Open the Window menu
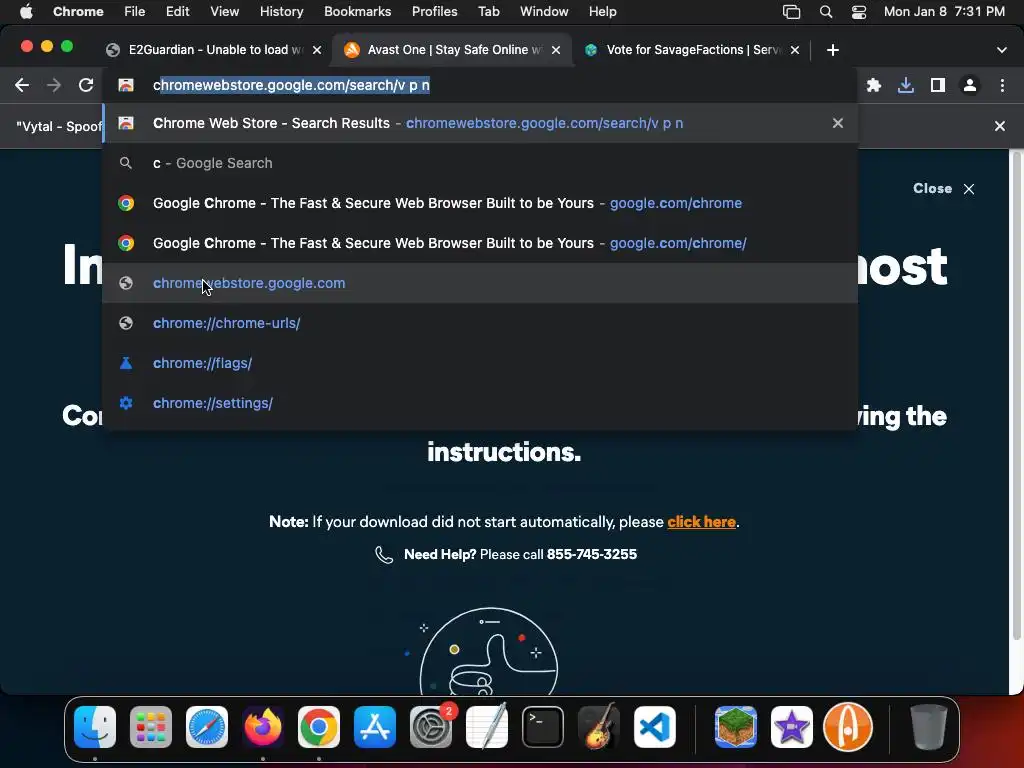 coord(544,12)
